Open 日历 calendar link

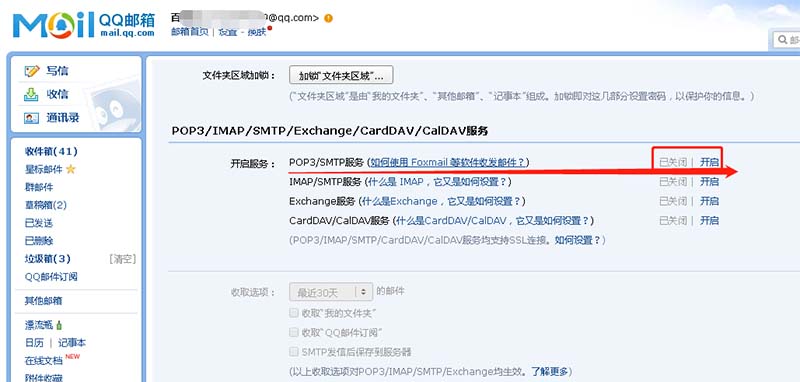[34, 343]
